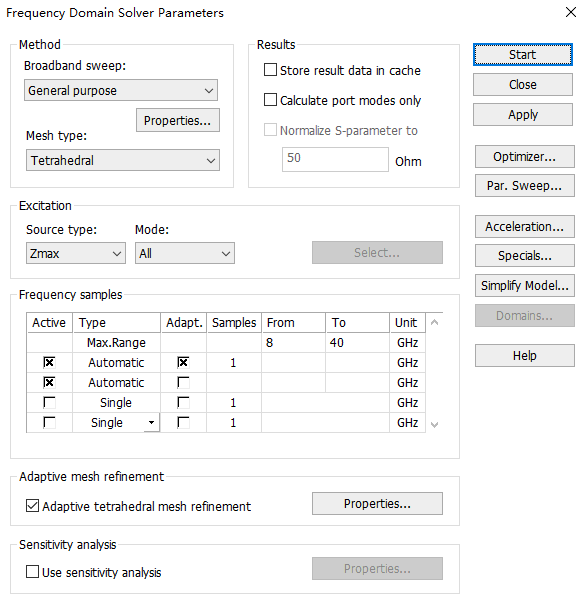Enable Use sensitivity analysis
The width and height of the screenshot is (584, 608).
click(x=32, y=572)
